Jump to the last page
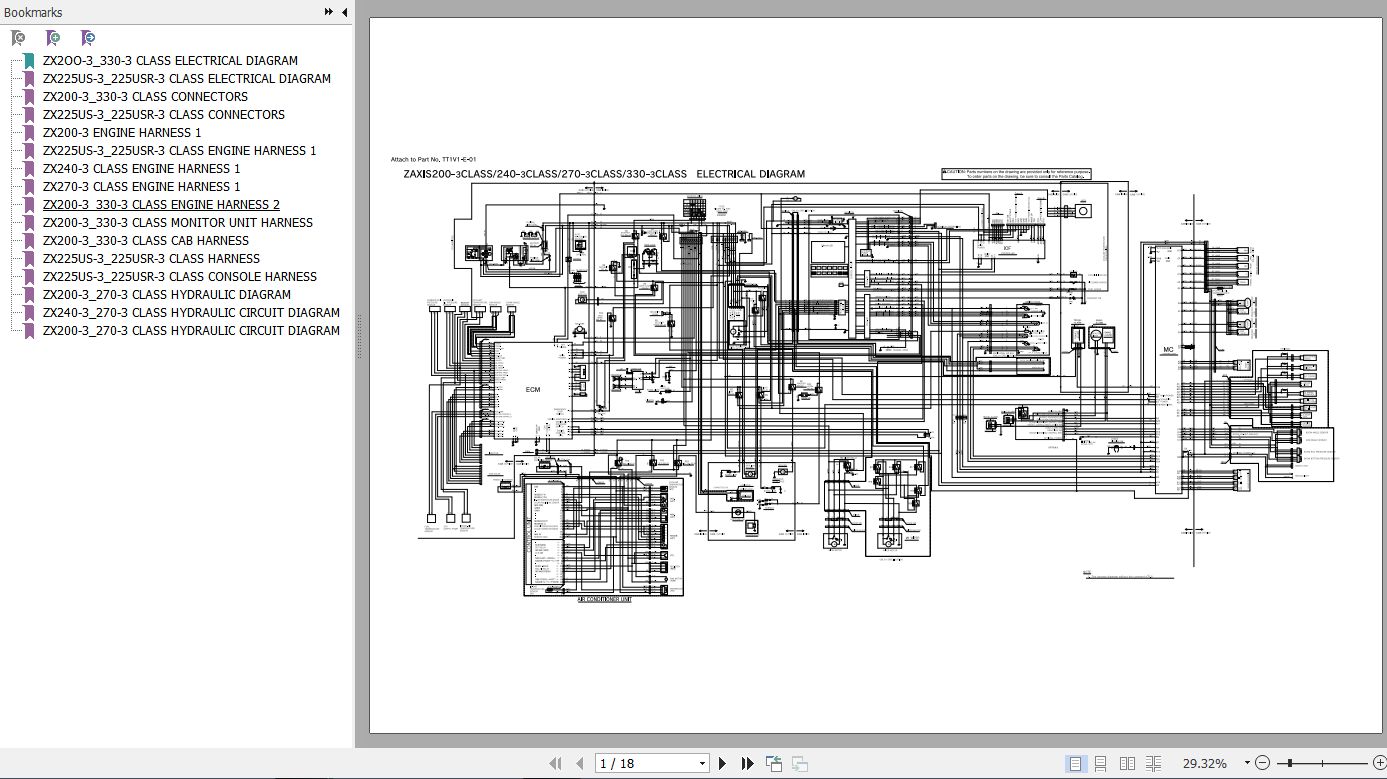Image resolution: width=1387 pixels, height=779 pixels. (747, 763)
